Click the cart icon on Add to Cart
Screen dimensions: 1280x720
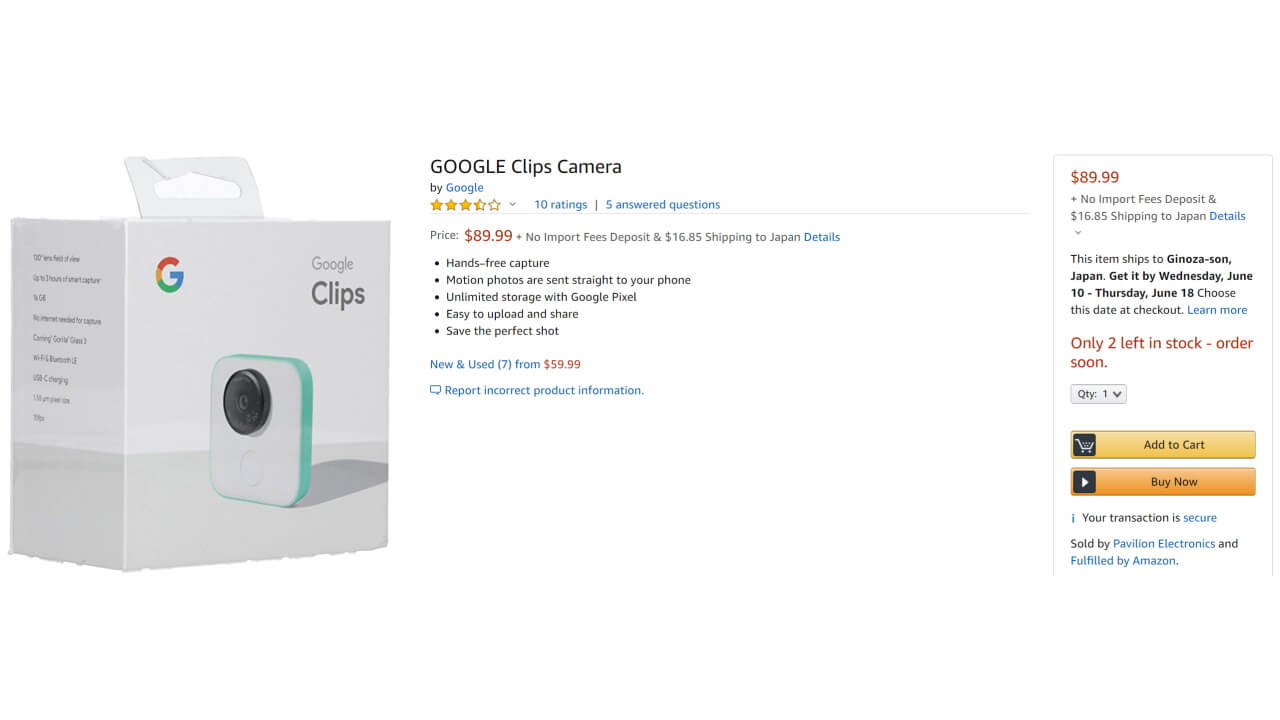[1084, 445]
